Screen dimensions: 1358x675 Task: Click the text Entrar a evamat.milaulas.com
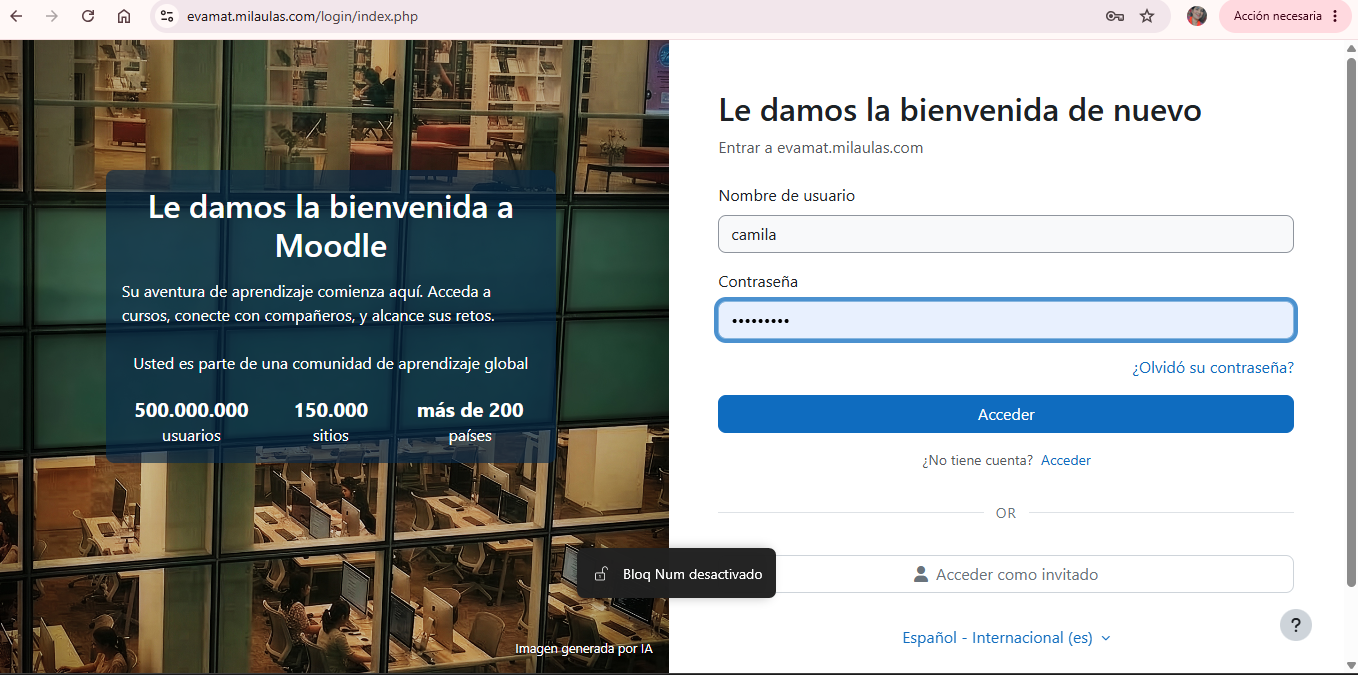click(x=821, y=148)
